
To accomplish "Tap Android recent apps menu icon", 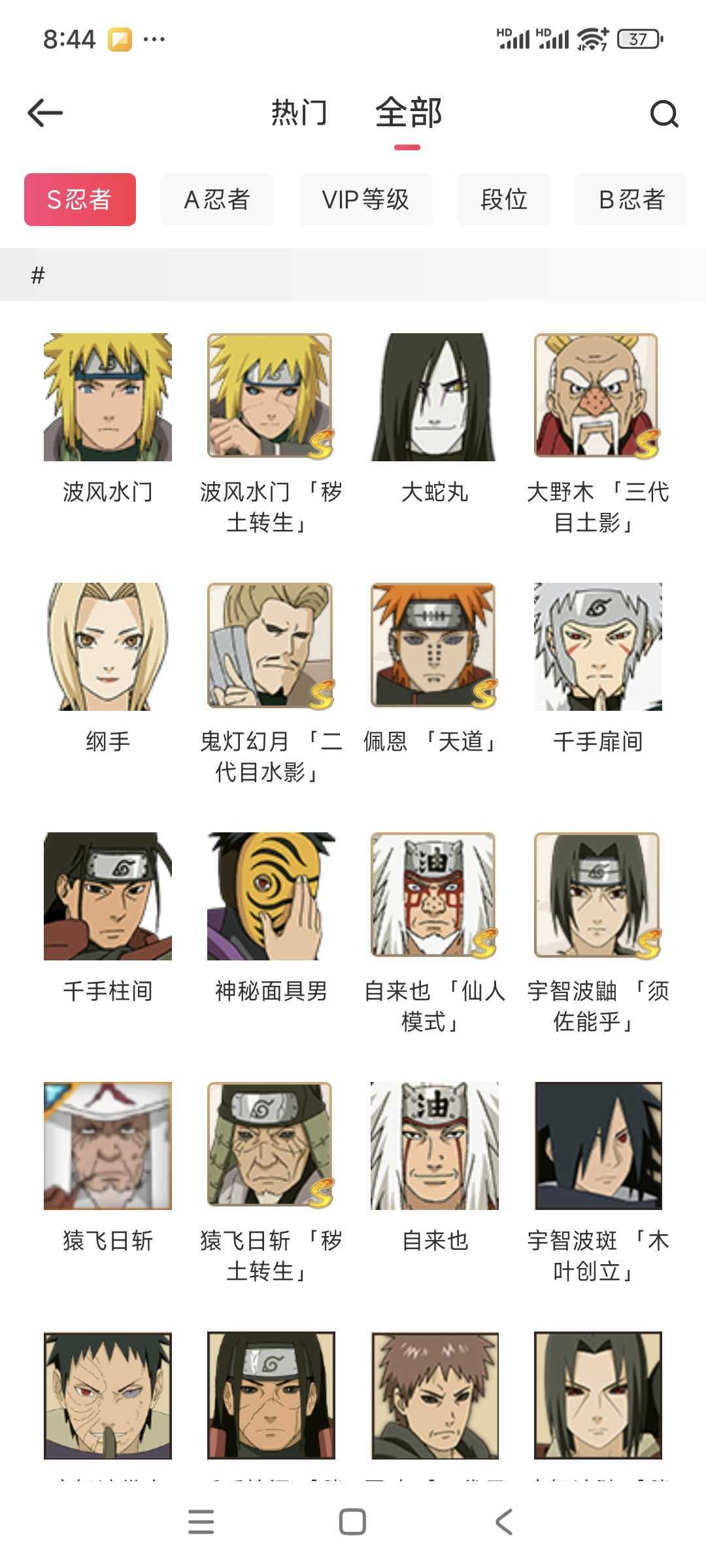I will [x=201, y=1522].
